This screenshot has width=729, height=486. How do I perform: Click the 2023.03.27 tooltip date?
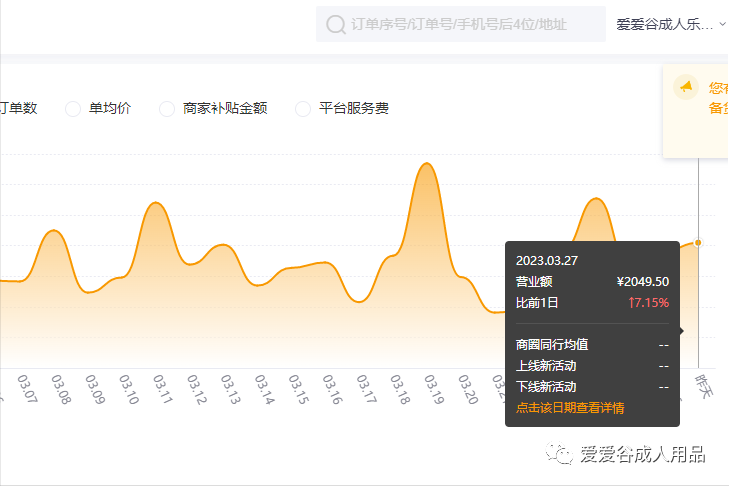547,260
